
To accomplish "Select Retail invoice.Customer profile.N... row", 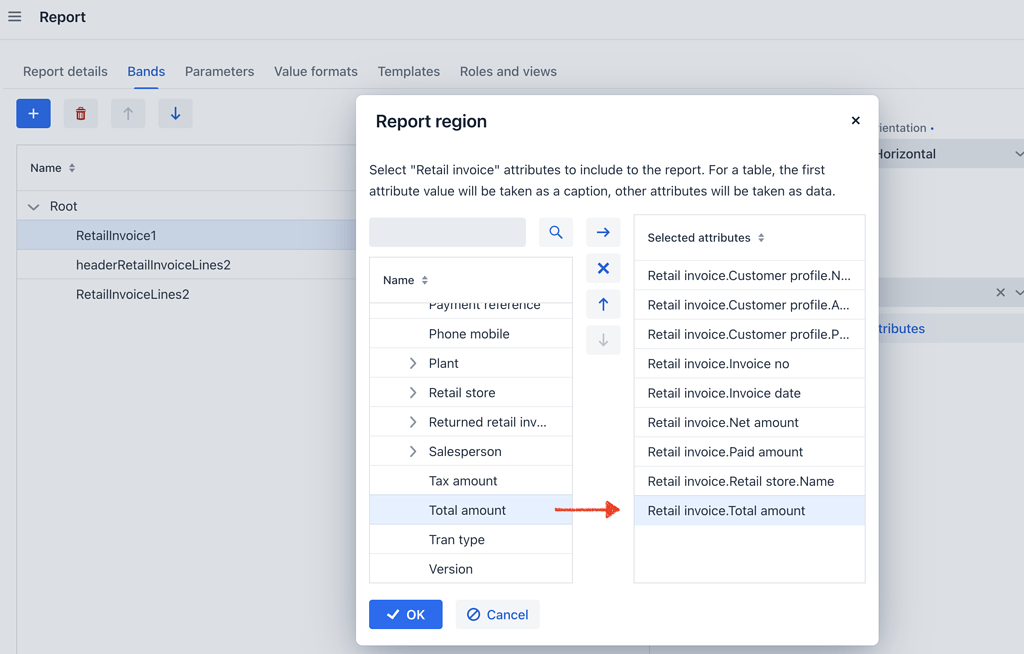I will pyautogui.click(x=750, y=276).
